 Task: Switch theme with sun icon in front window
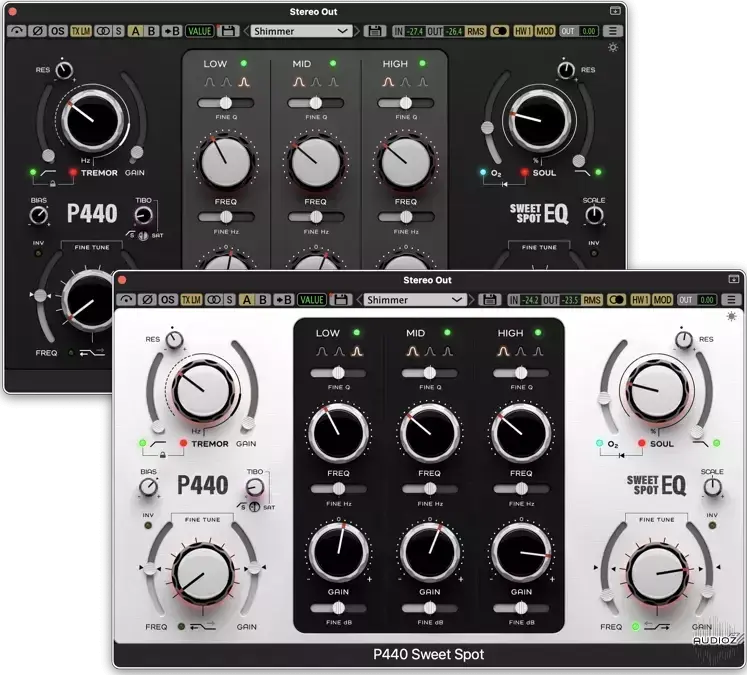[x=731, y=316]
